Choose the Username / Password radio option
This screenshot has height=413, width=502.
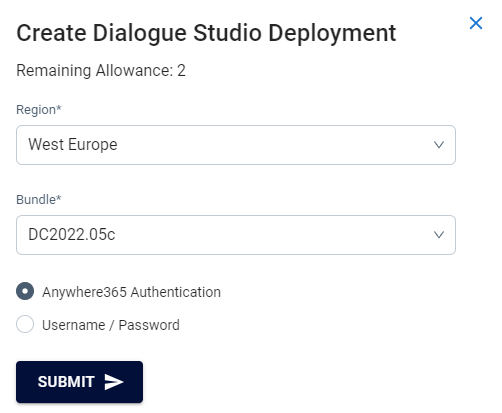tap(25, 324)
